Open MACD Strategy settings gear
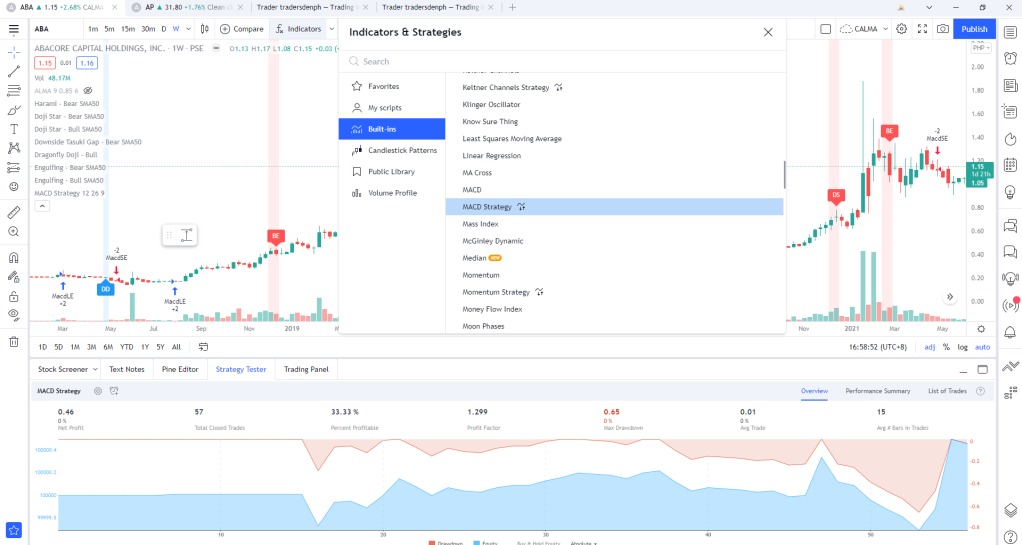This screenshot has height=545, width=1022. point(98,391)
